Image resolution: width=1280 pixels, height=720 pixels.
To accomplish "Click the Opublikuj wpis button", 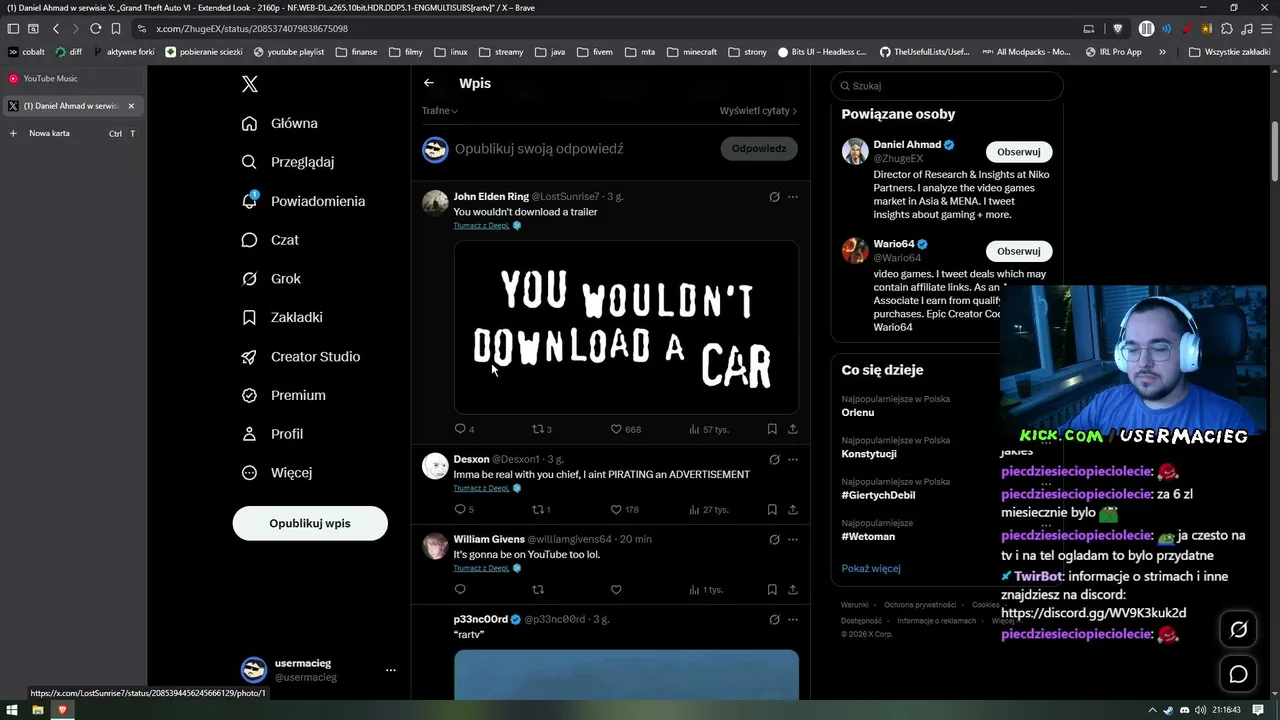I will pos(310,523).
